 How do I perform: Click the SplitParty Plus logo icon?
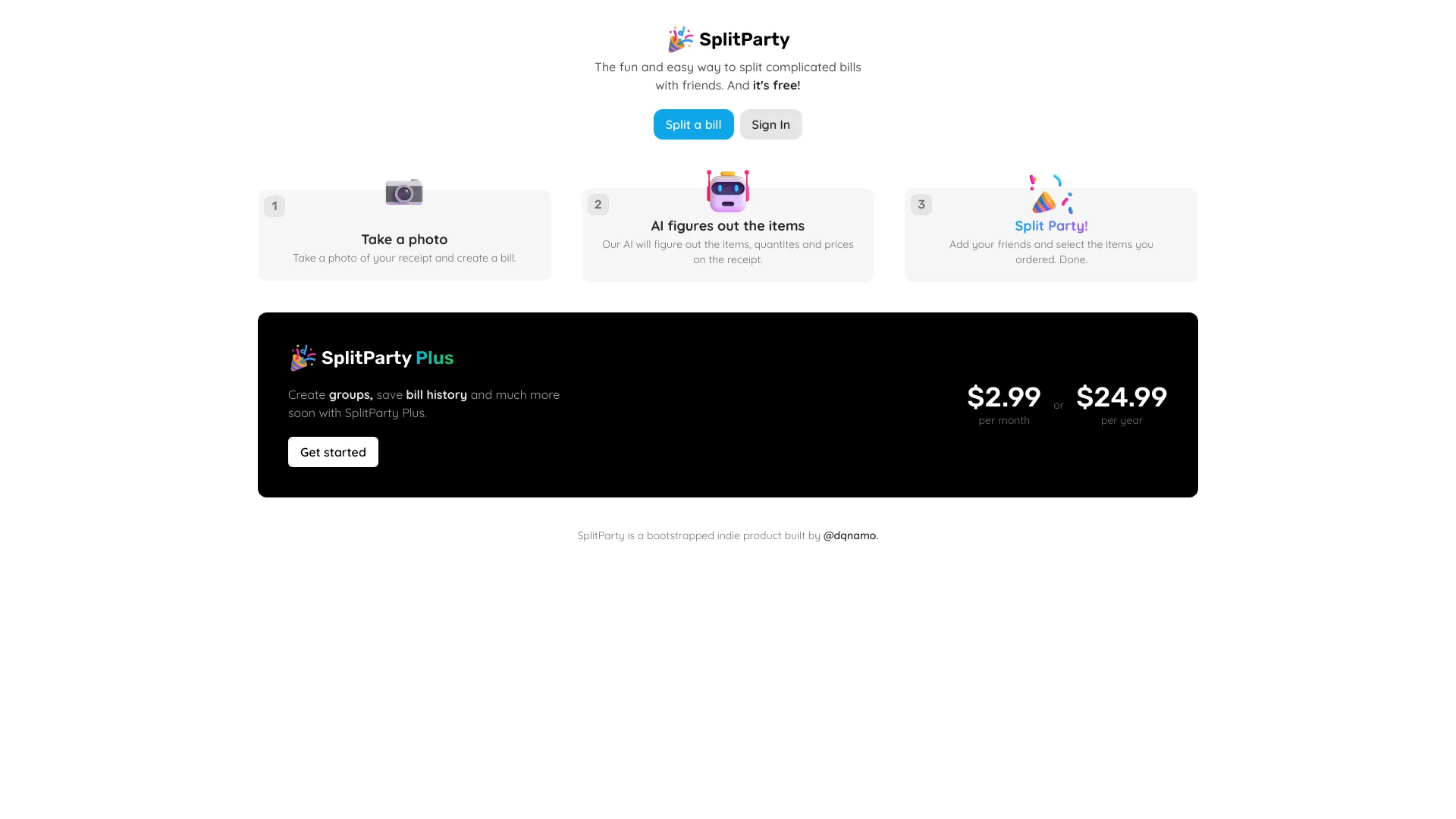pos(303,357)
